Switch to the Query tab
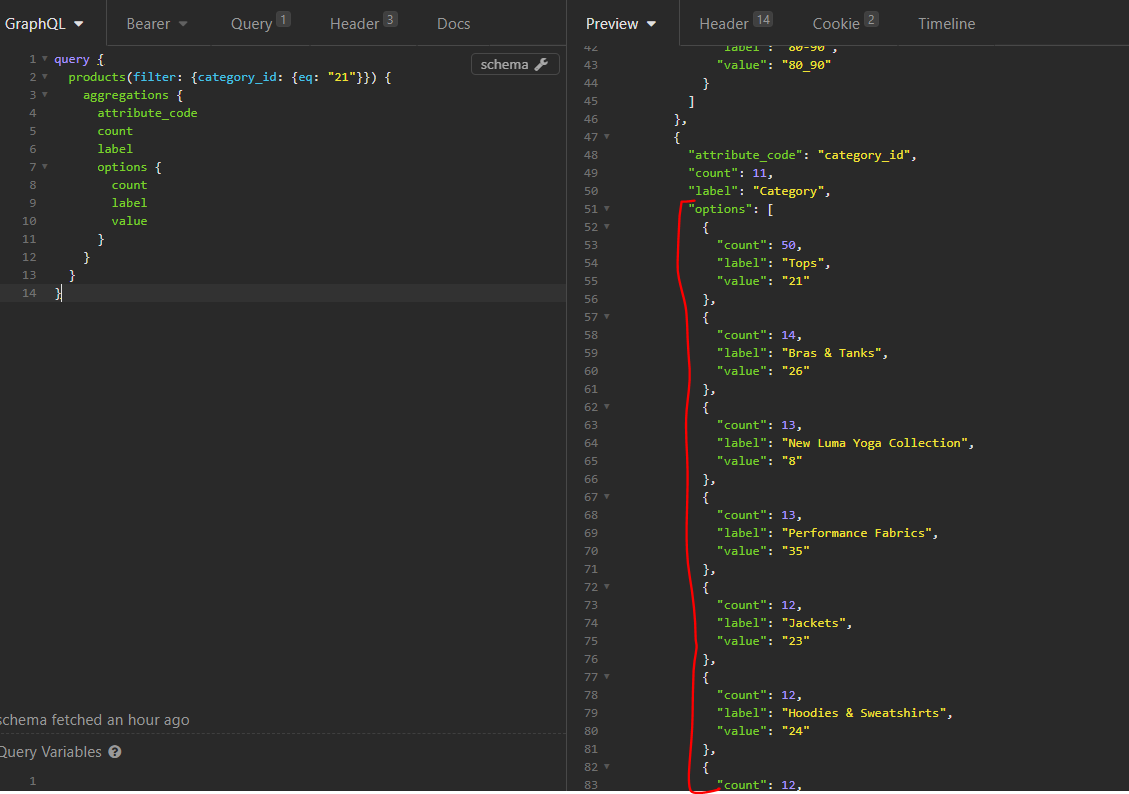 [x=260, y=24]
